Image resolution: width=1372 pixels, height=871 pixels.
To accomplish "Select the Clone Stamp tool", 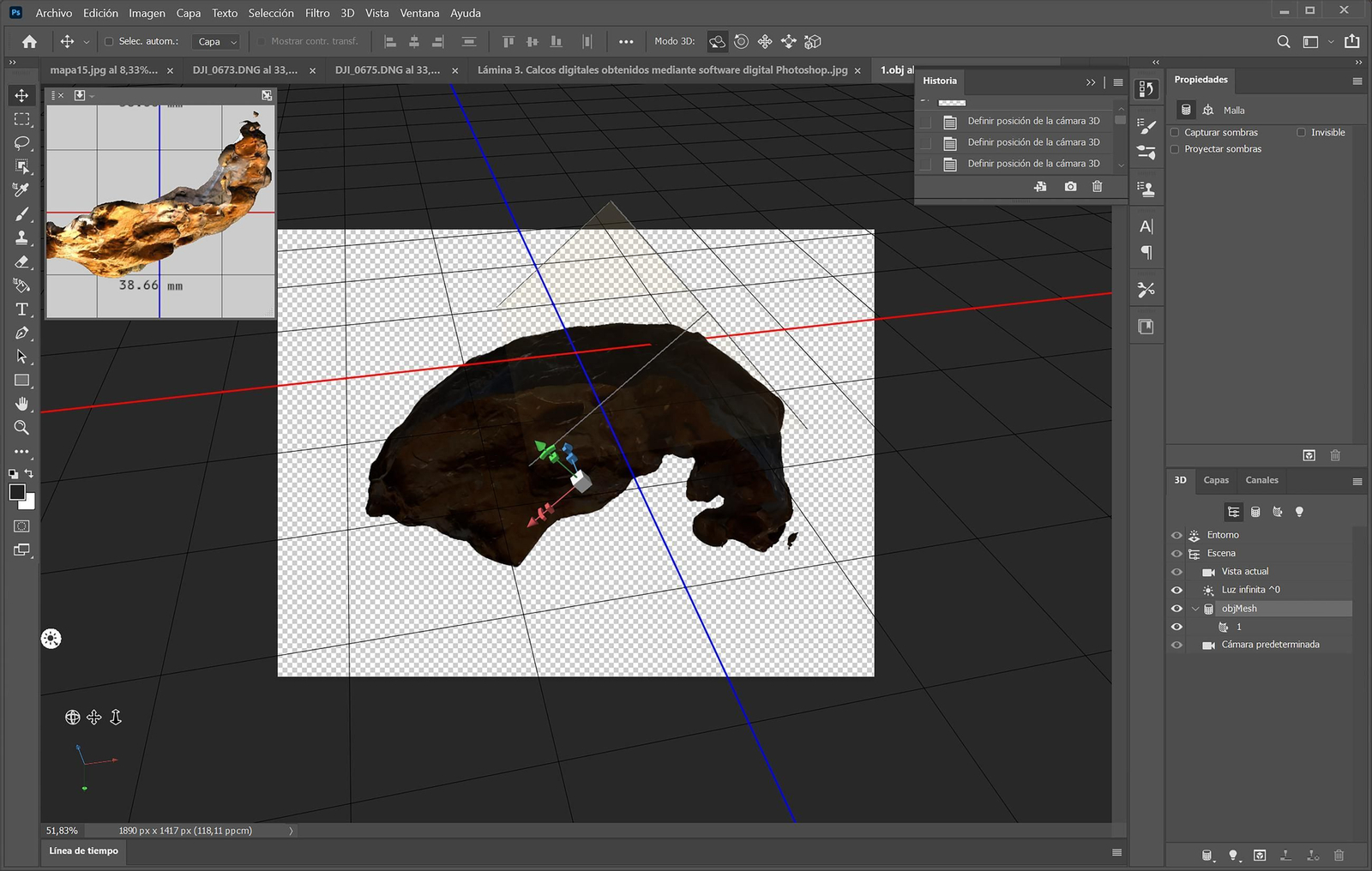I will coord(22,237).
